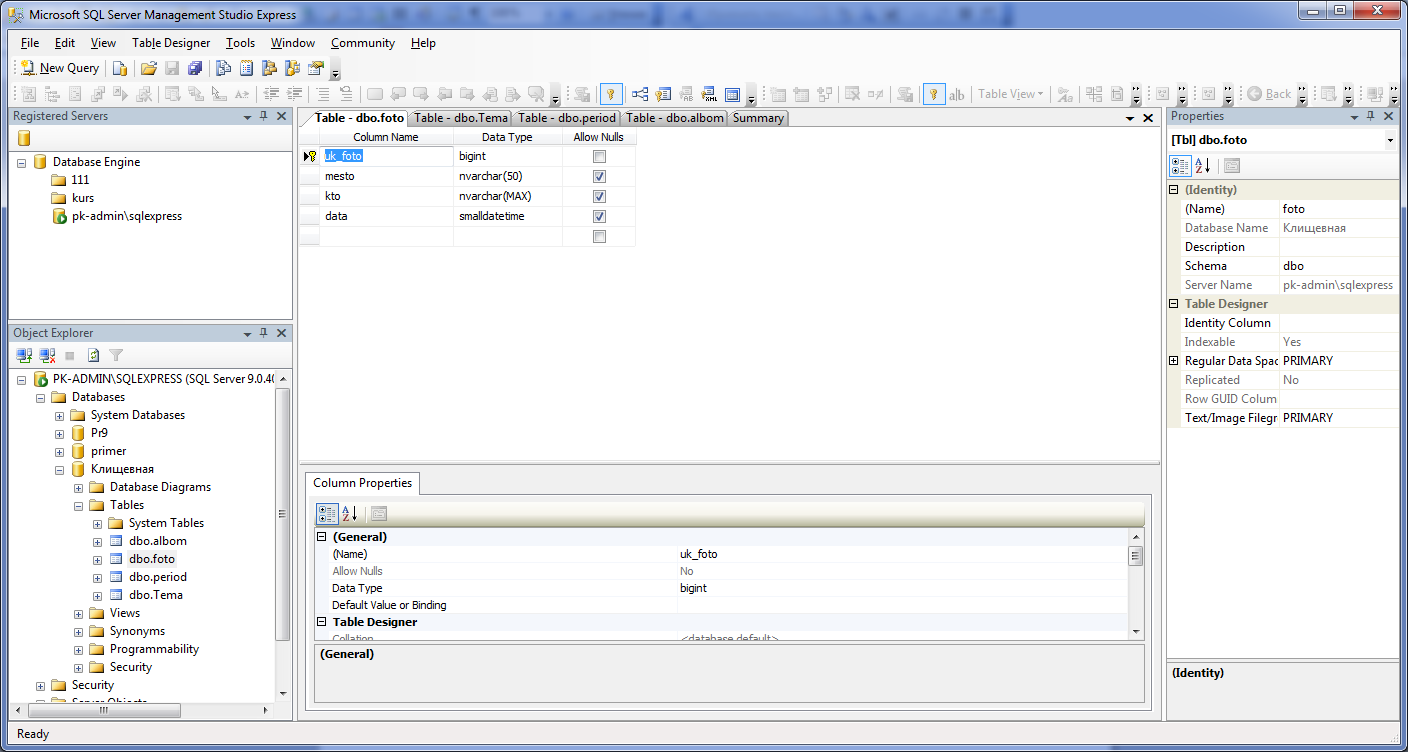
Task: Click the close X of the Object Explorer panel
Action: pyautogui.click(x=281, y=333)
